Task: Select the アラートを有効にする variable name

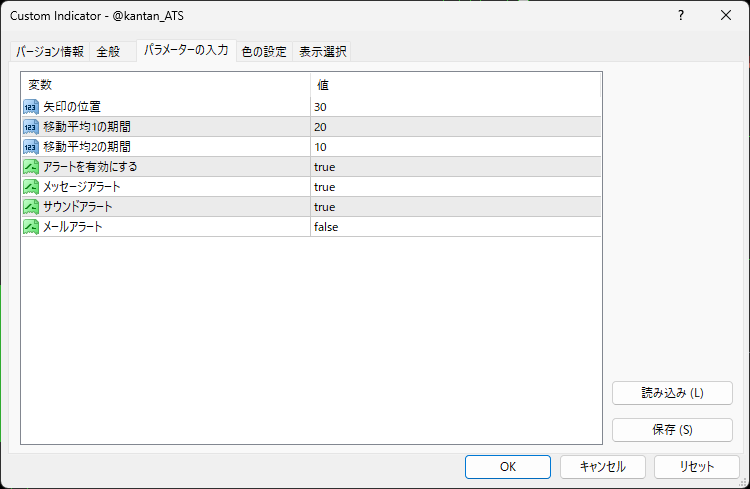Action: click(x=90, y=167)
